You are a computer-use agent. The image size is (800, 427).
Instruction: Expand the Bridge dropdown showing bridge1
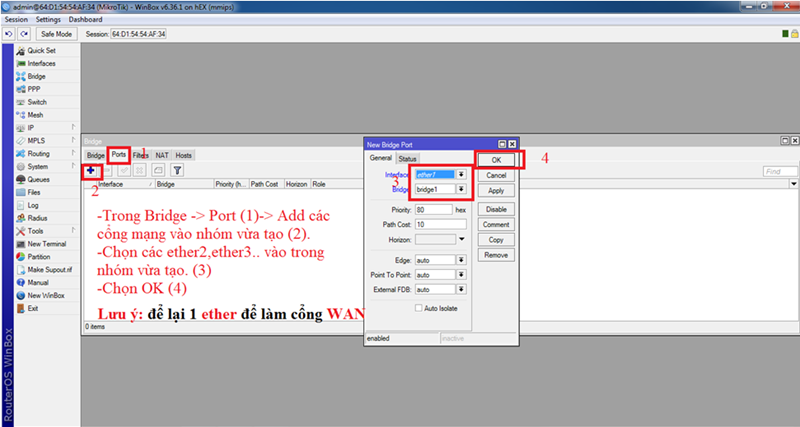[x=461, y=189]
